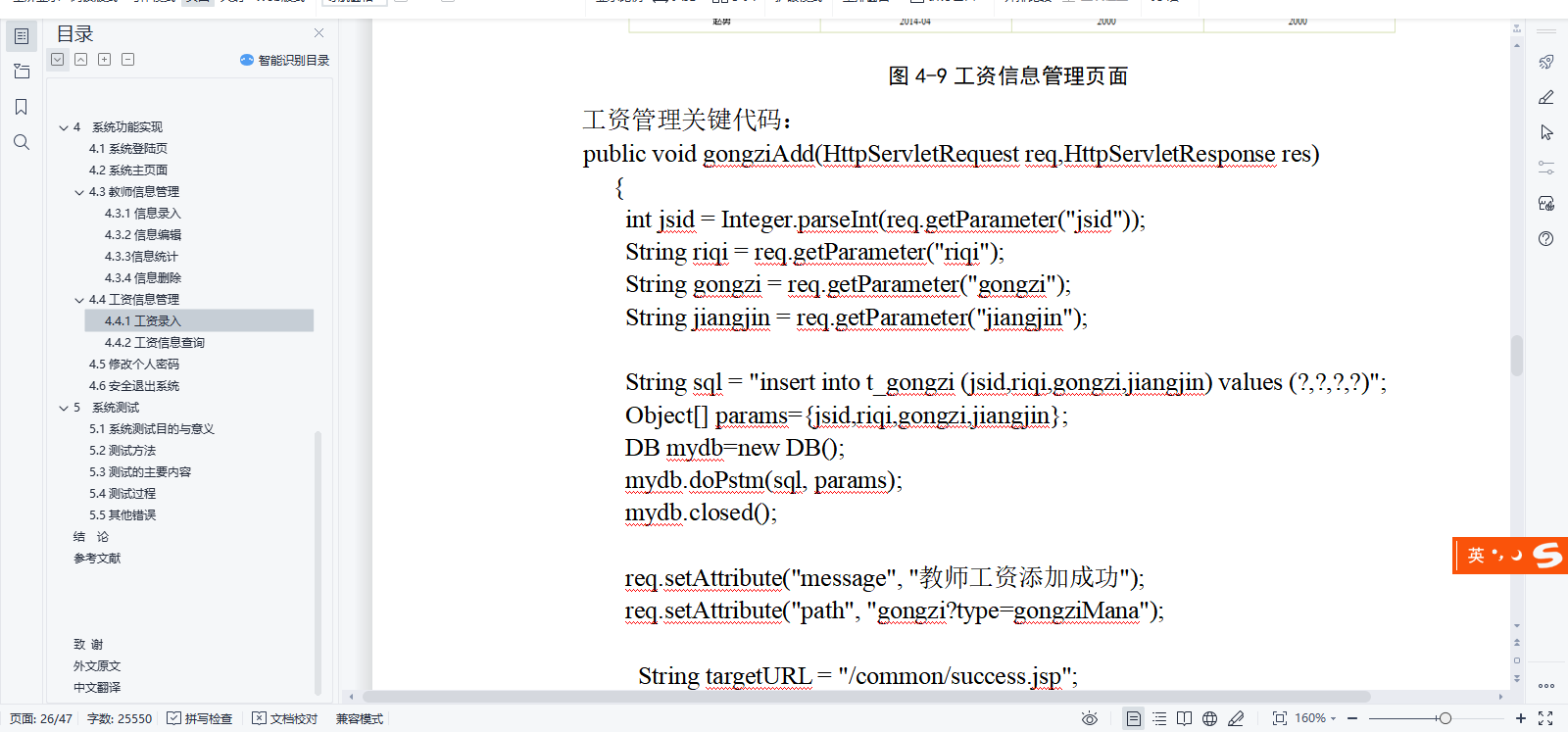Image resolution: width=1568 pixels, height=732 pixels.
Task: Go to outline entry '结 论'
Action: [x=91, y=537]
